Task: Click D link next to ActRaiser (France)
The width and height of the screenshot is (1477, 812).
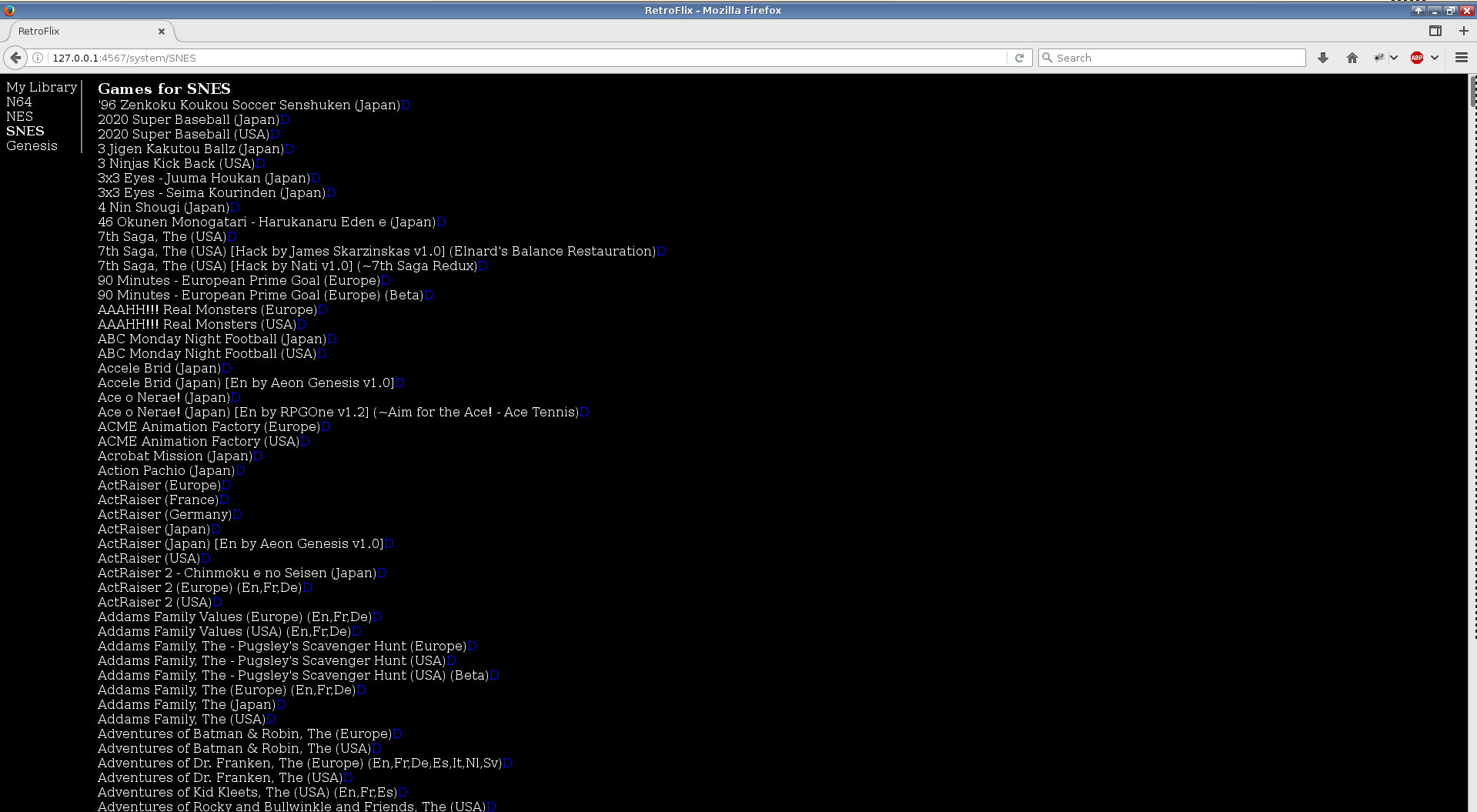Action: pyautogui.click(x=224, y=500)
